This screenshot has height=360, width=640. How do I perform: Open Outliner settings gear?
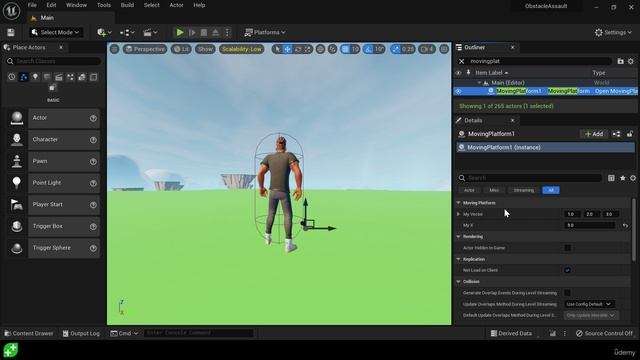tap(631, 61)
